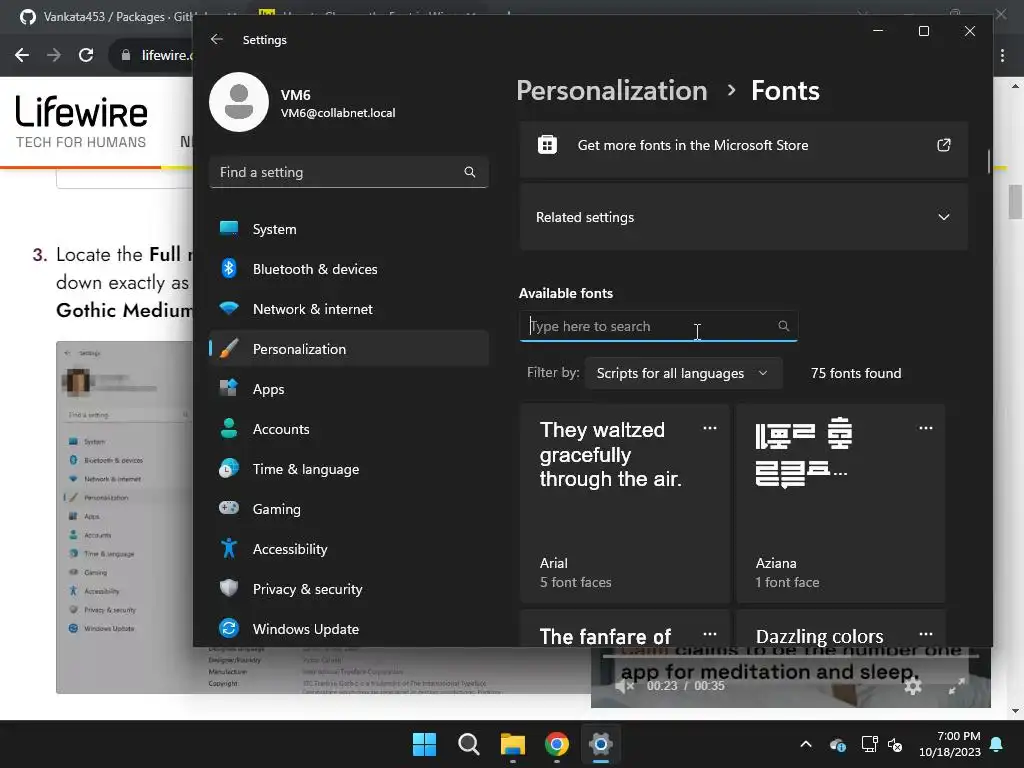Open more options for the Arial font card
The image size is (1024, 768).
710,428
